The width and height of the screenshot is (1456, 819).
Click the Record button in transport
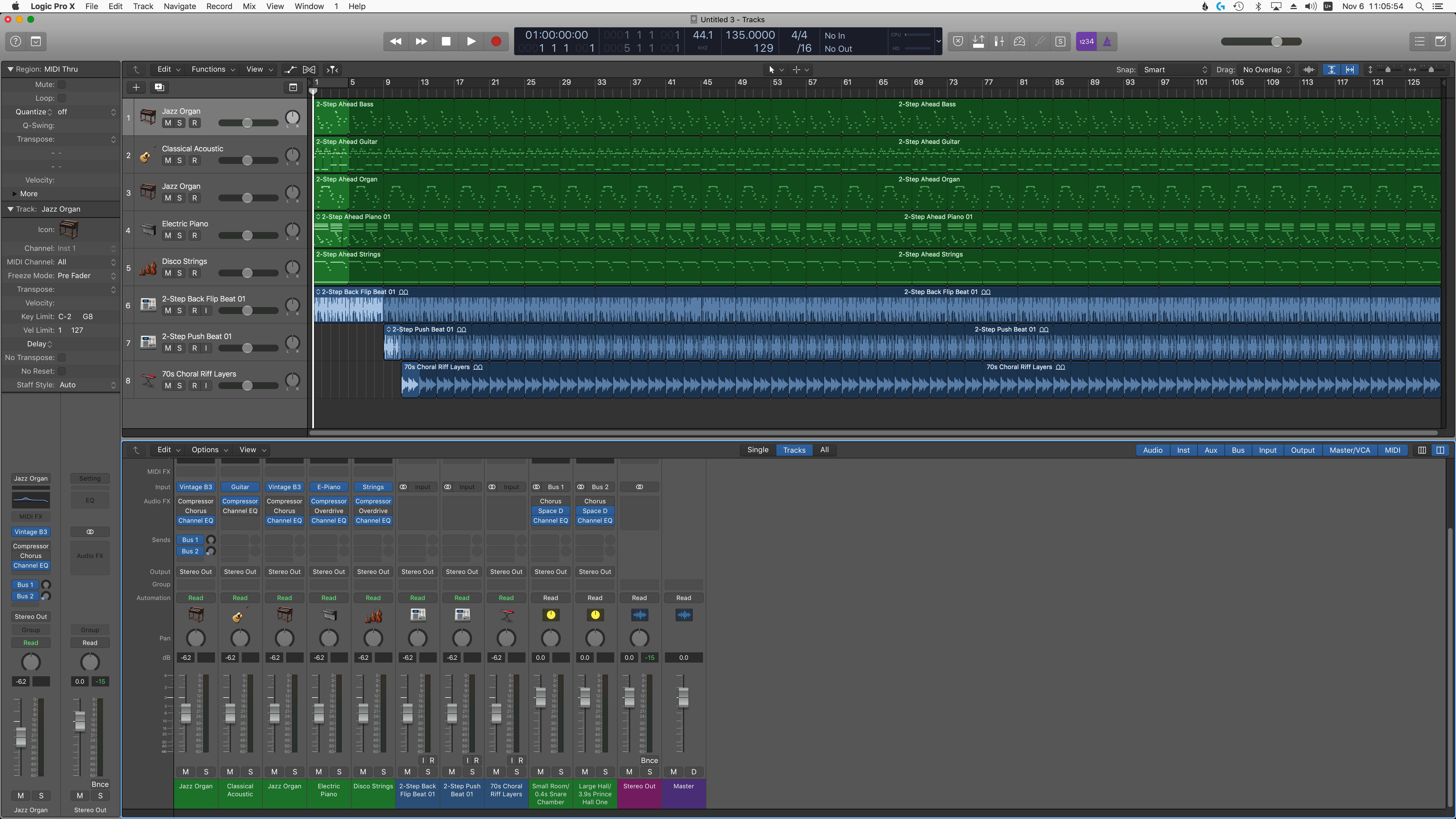496,41
